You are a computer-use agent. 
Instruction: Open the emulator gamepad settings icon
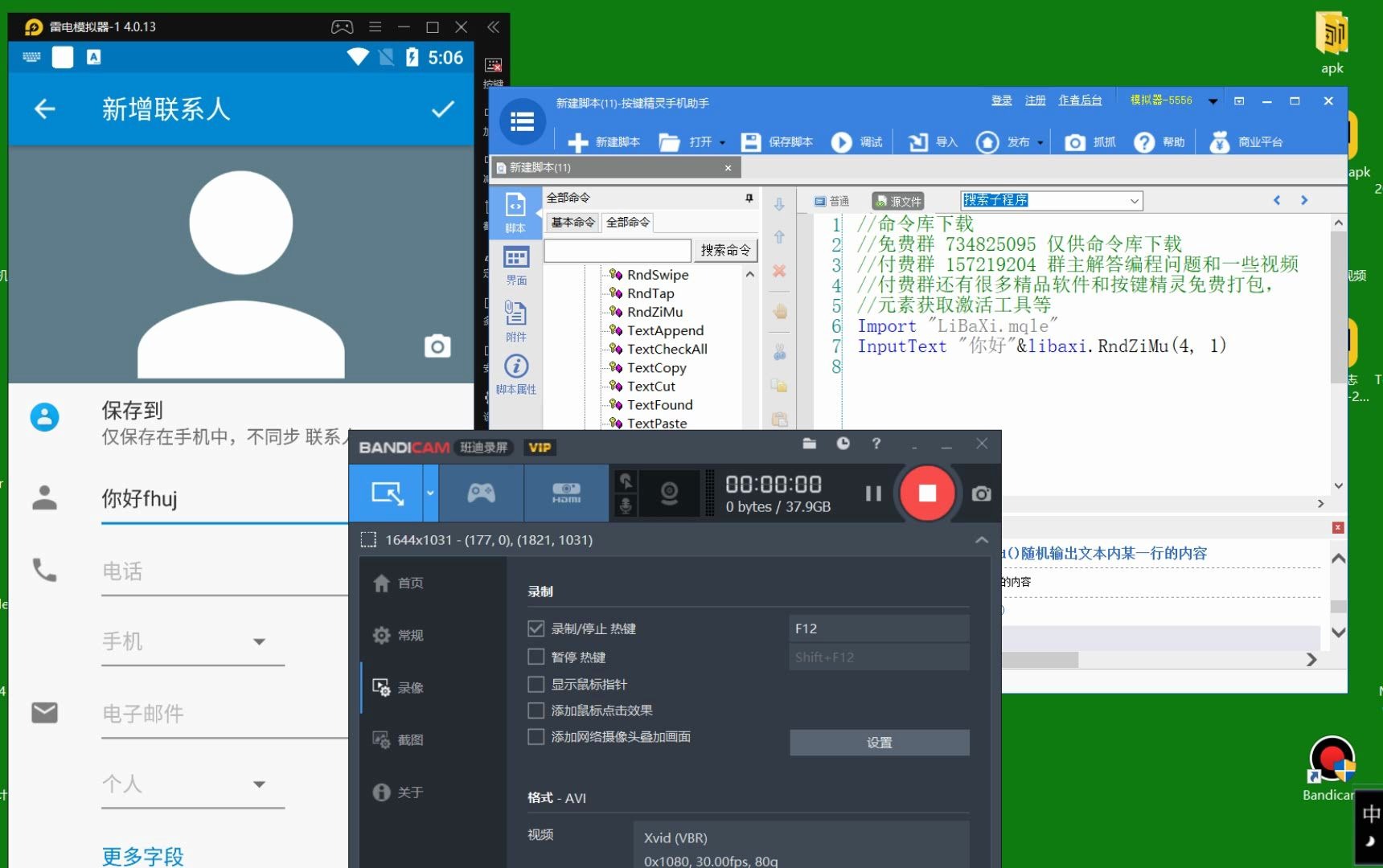343,27
